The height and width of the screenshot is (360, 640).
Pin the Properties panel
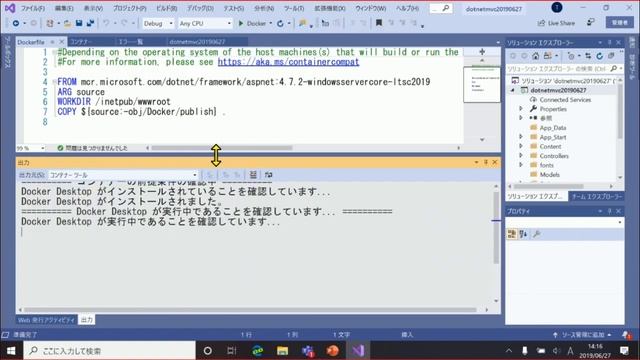pyautogui.click(x=609, y=211)
